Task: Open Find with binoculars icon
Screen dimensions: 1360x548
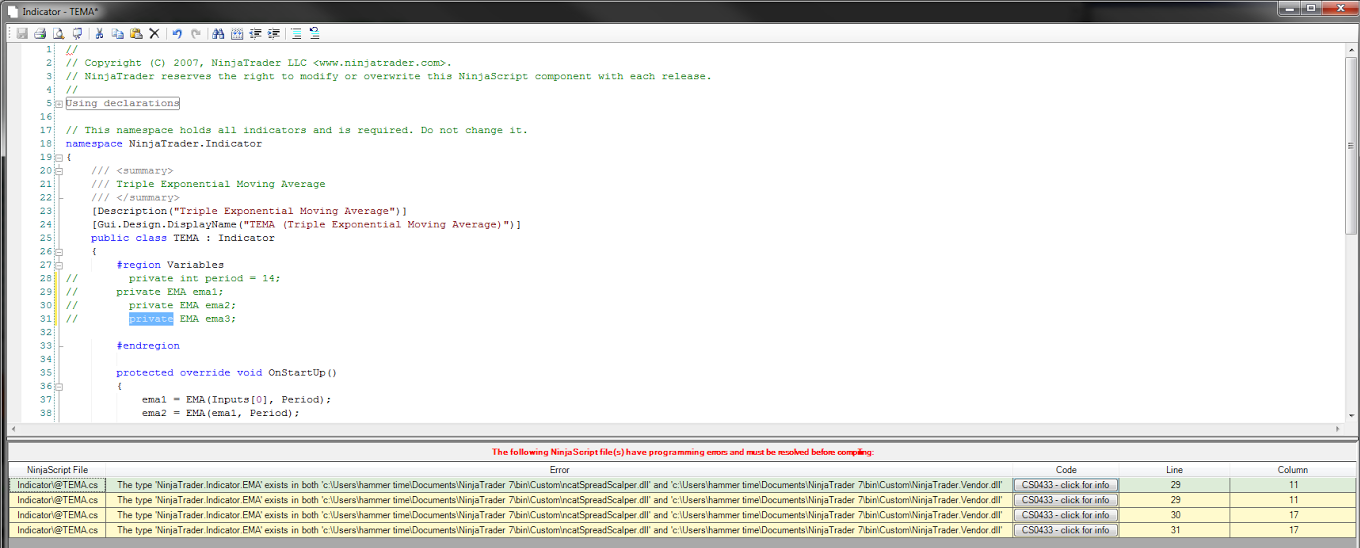Action: click(218, 33)
